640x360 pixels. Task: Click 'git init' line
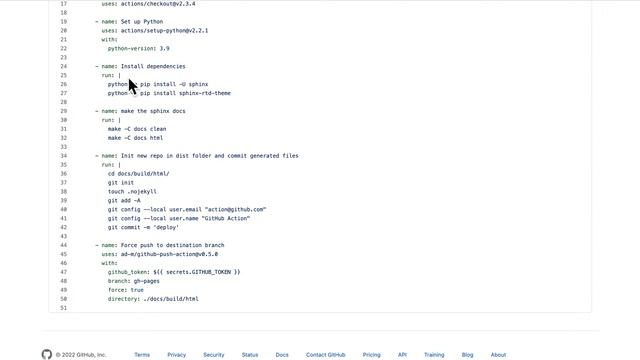121,183
